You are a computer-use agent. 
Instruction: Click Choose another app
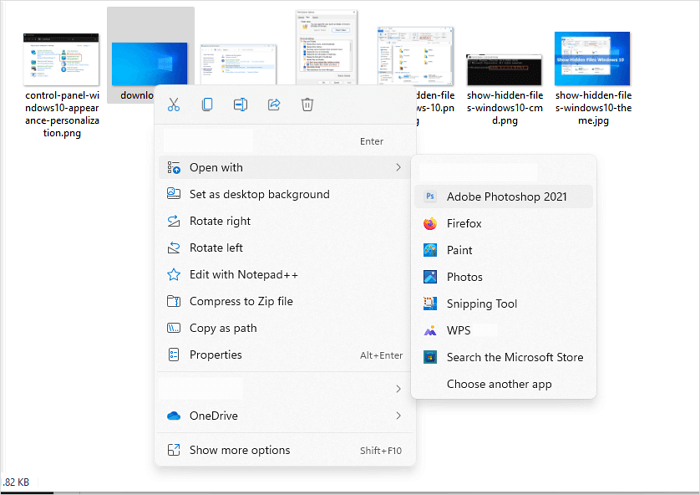pos(498,384)
